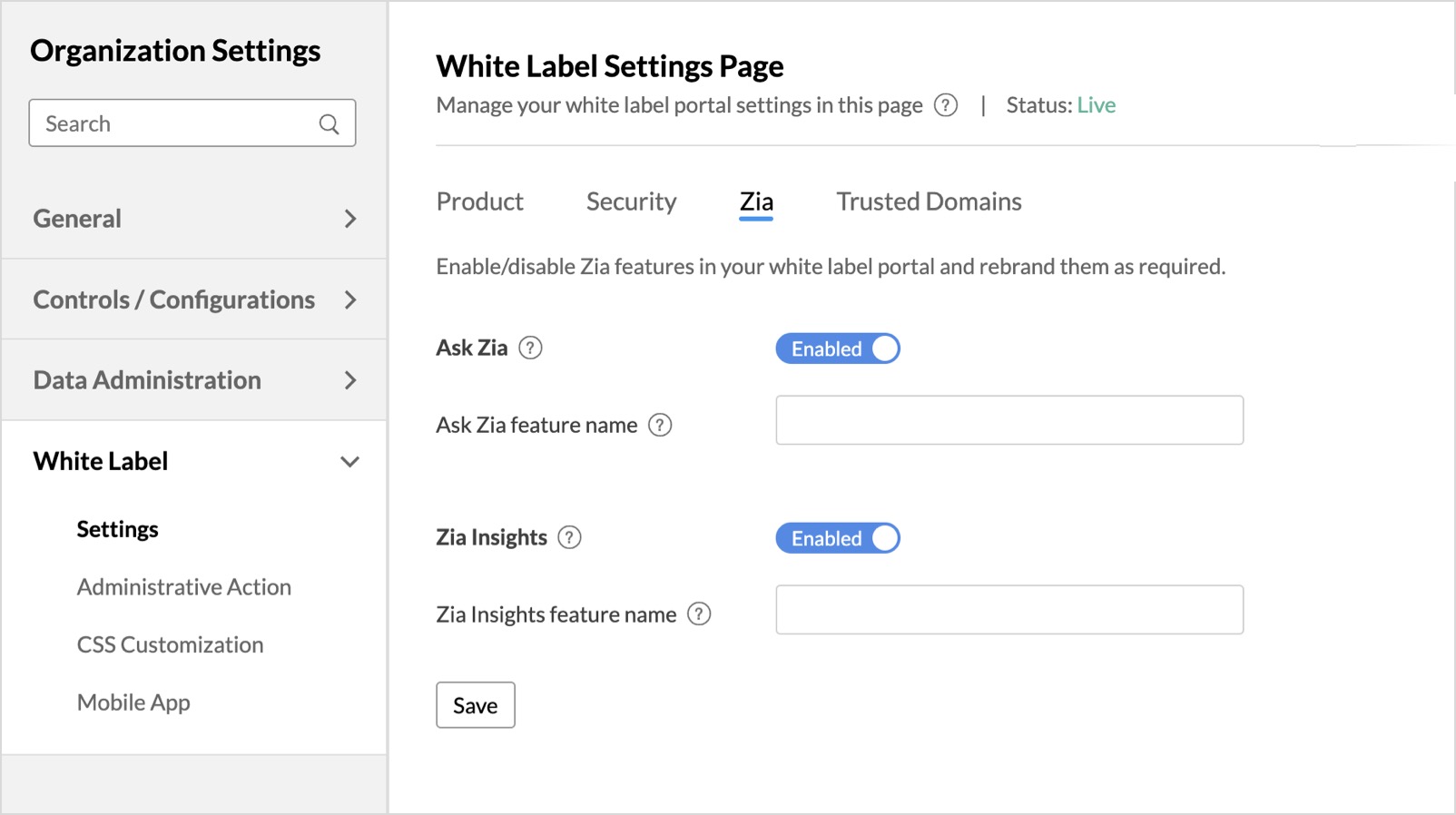Switch to the Security tab

point(631,201)
